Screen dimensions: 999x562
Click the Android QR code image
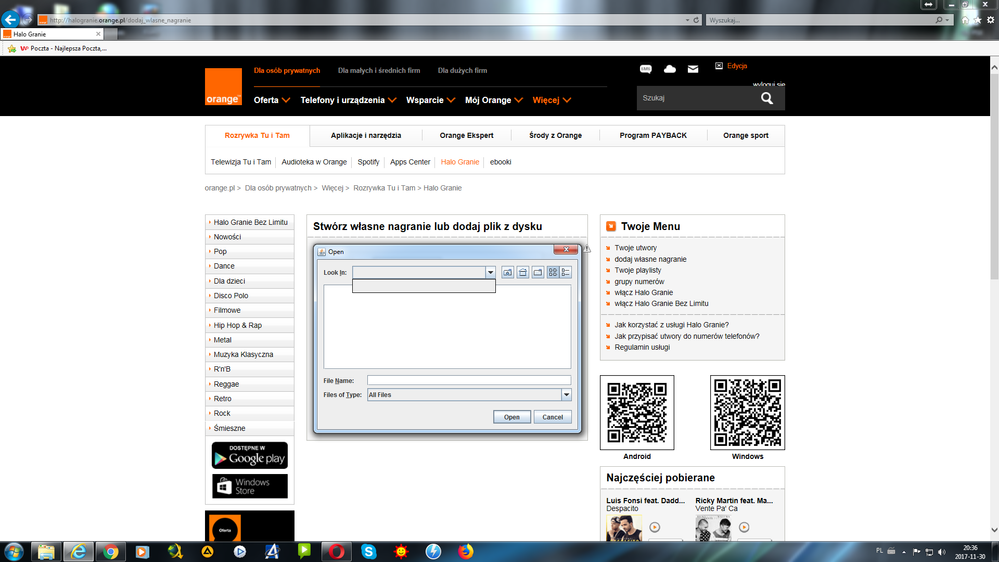tap(637, 412)
